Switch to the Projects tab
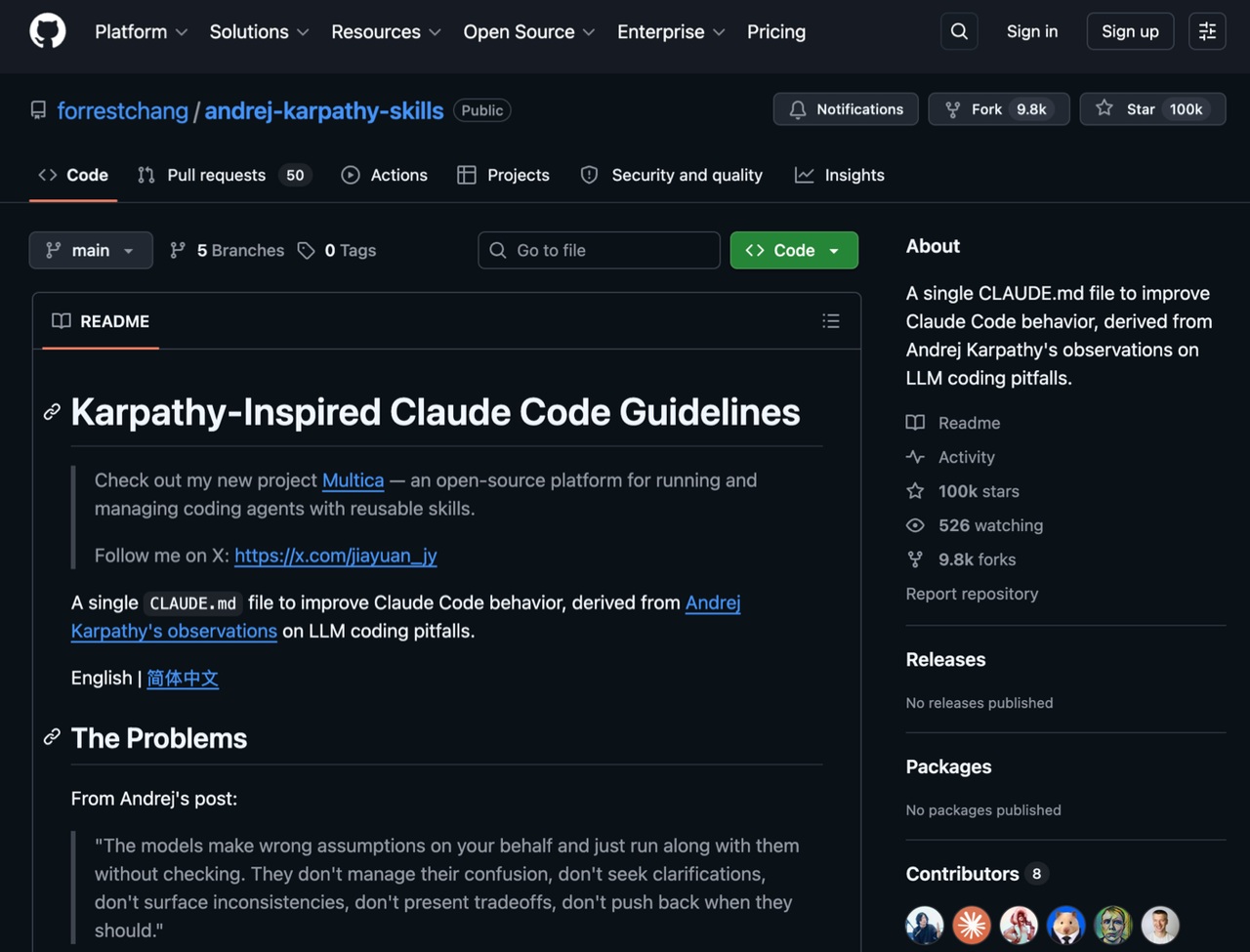This screenshot has height=952, width=1250. click(x=504, y=175)
